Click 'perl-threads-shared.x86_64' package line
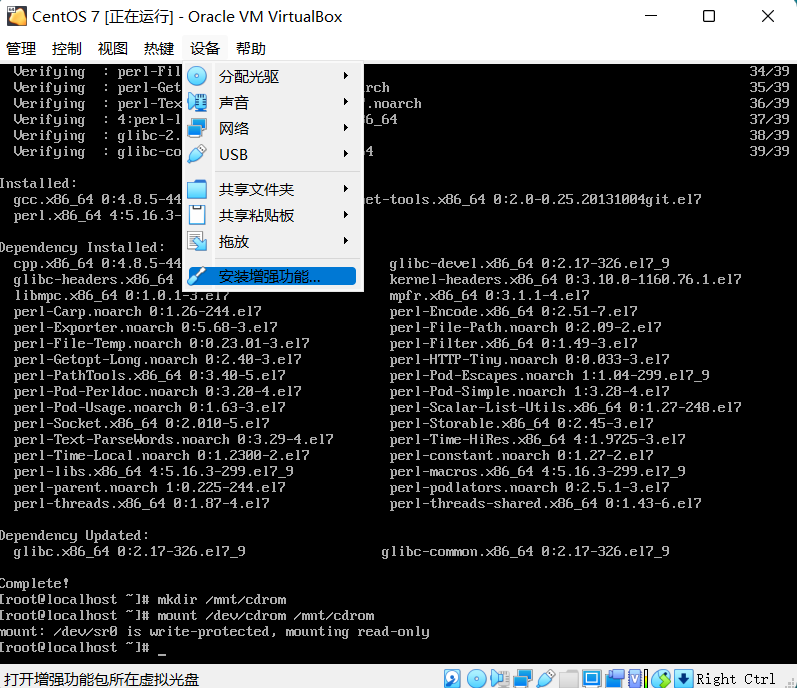The width and height of the screenshot is (797, 688). [x=545, y=504]
